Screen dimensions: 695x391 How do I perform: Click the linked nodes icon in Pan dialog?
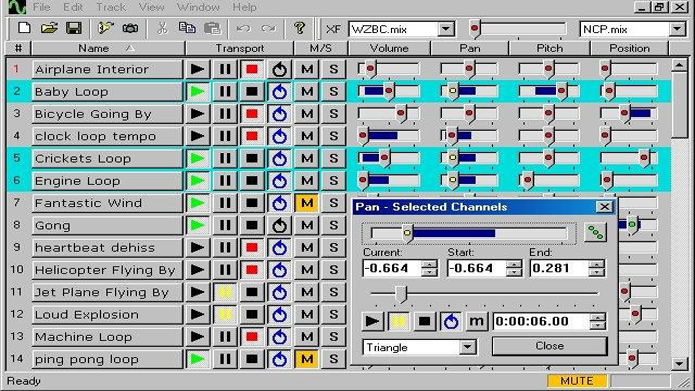pos(595,232)
